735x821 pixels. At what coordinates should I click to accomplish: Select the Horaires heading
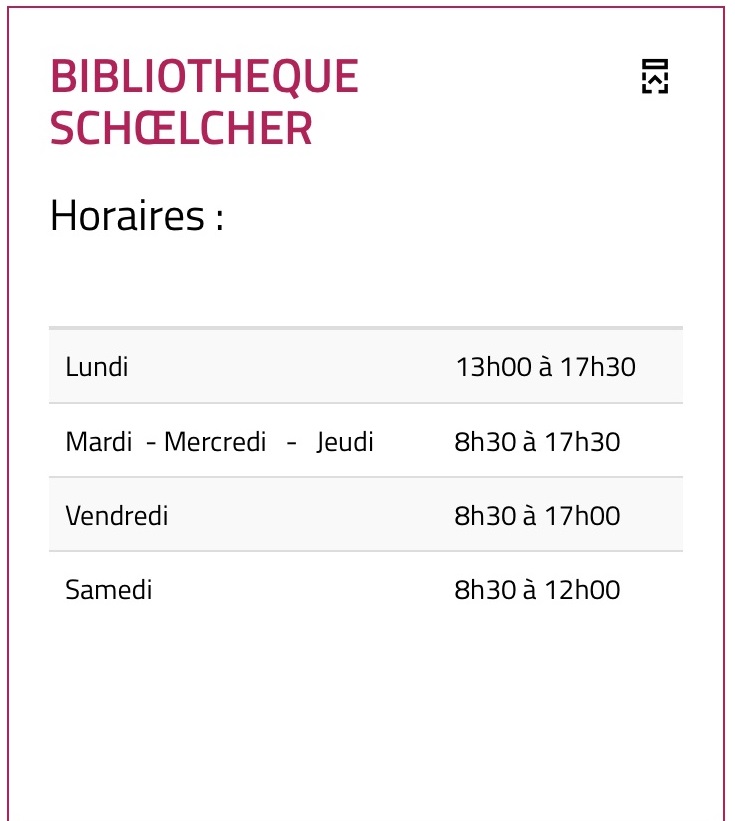pyautogui.click(x=137, y=215)
